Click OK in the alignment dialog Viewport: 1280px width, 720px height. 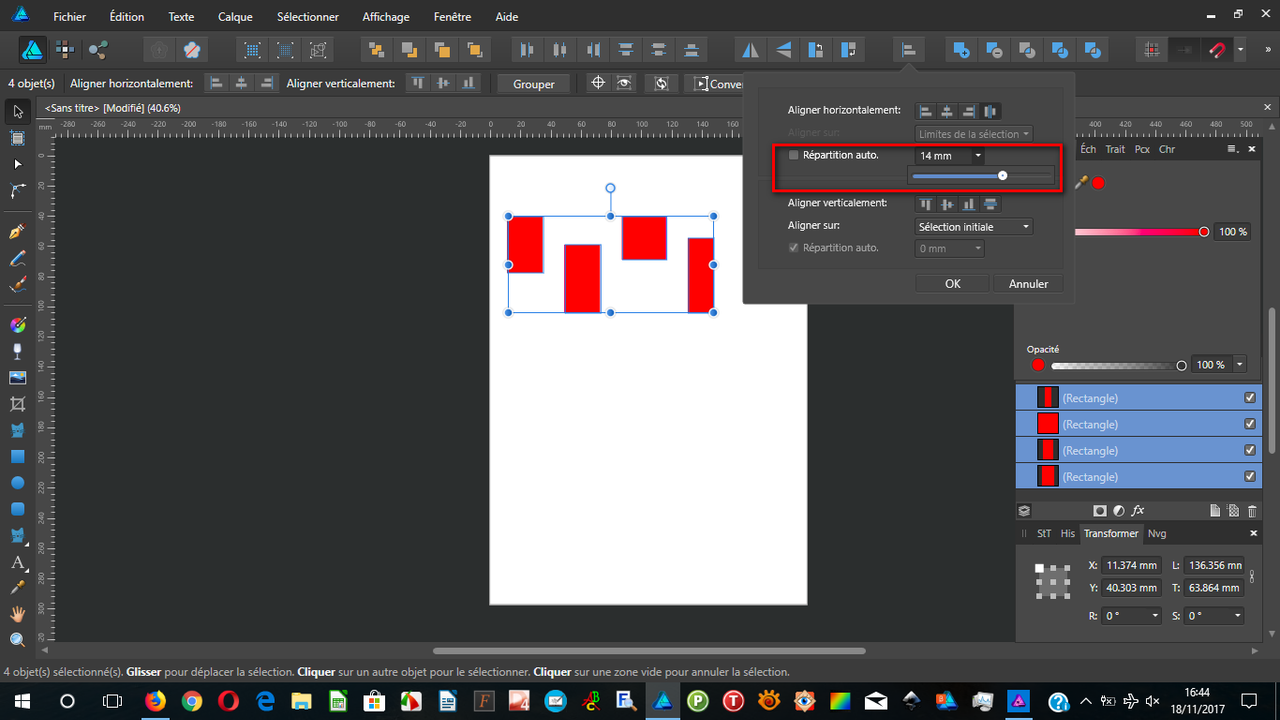(953, 284)
